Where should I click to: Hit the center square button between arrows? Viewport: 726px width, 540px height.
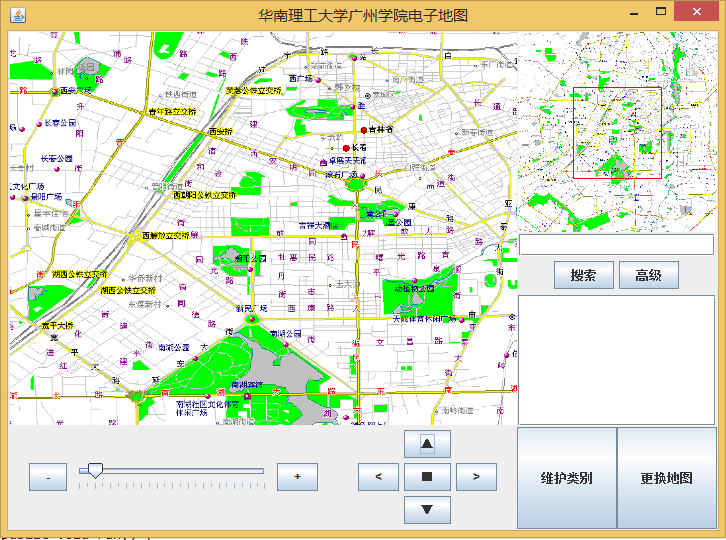tap(427, 477)
